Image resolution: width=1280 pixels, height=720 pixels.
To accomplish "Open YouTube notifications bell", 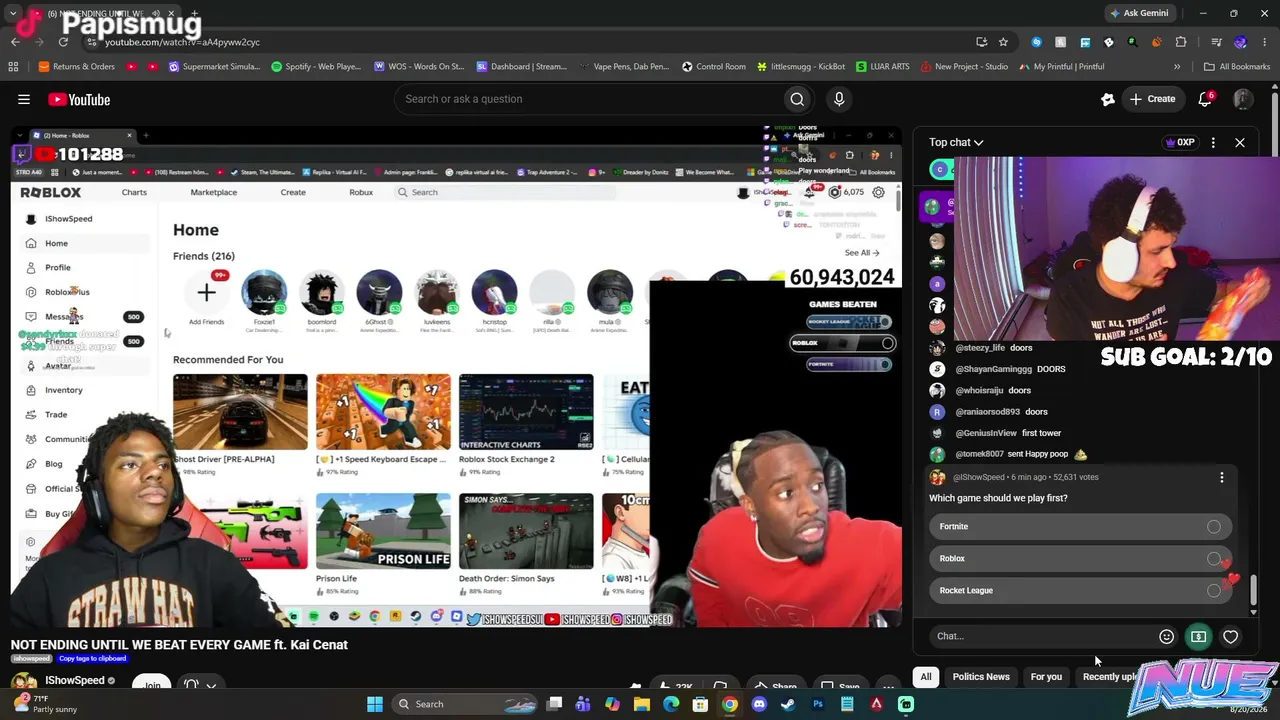I will click(1205, 99).
